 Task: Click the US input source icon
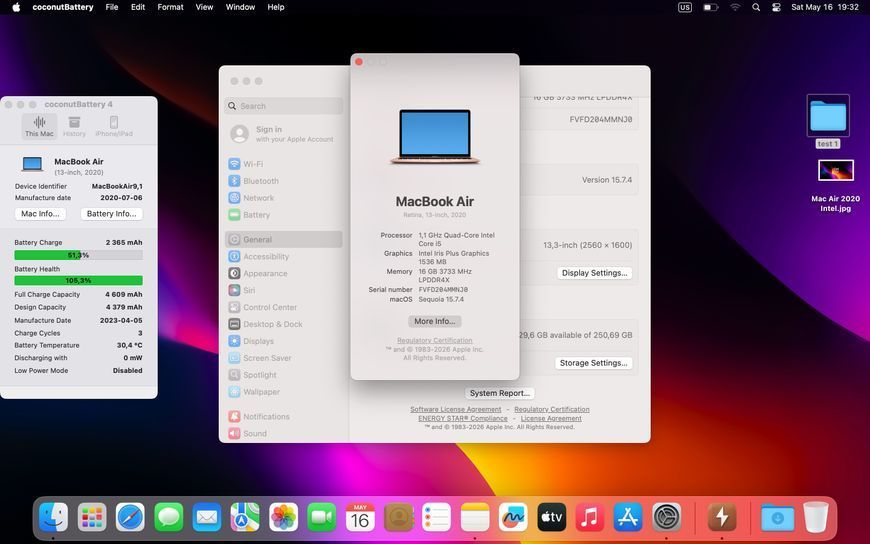(x=685, y=7)
